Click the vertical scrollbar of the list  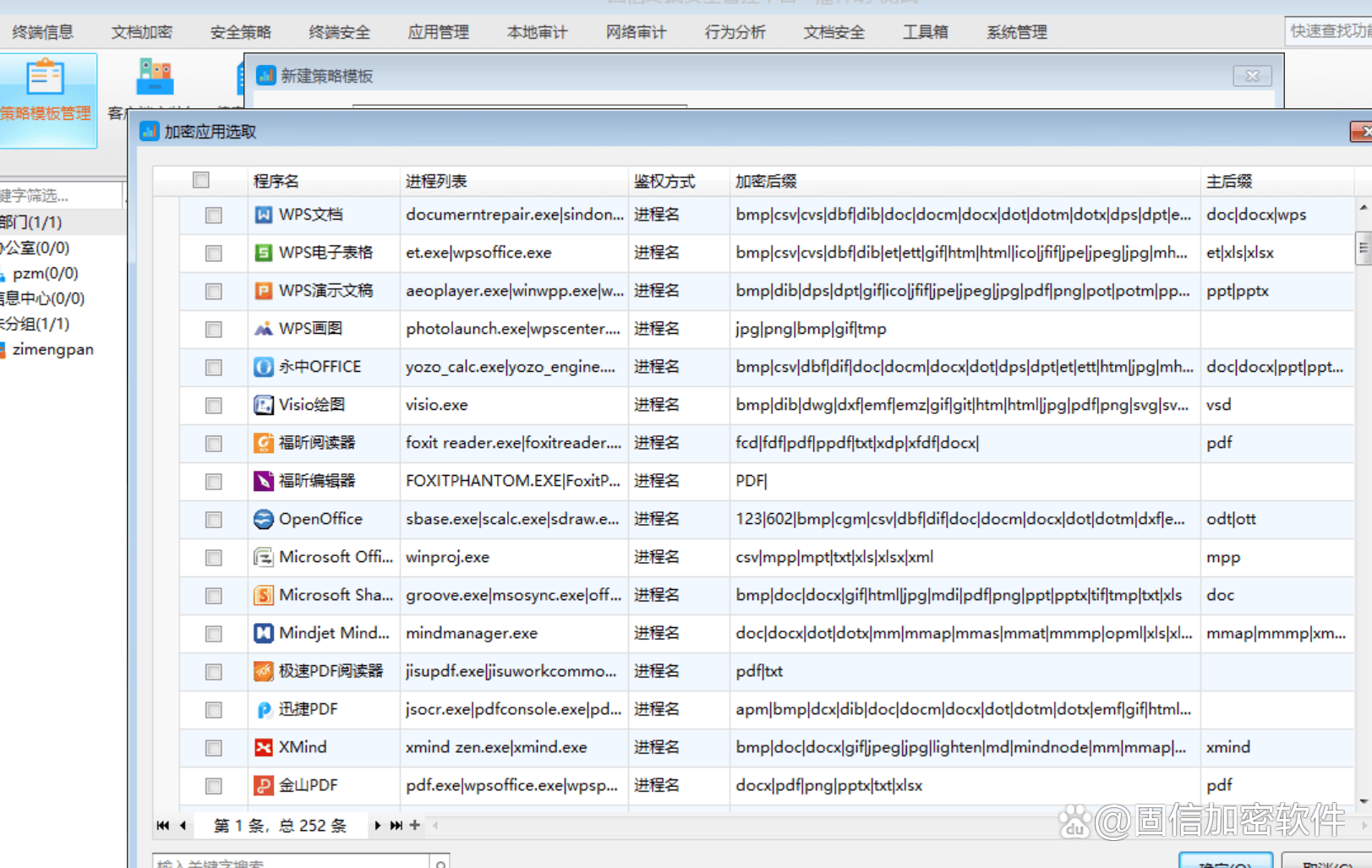click(x=1363, y=249)
